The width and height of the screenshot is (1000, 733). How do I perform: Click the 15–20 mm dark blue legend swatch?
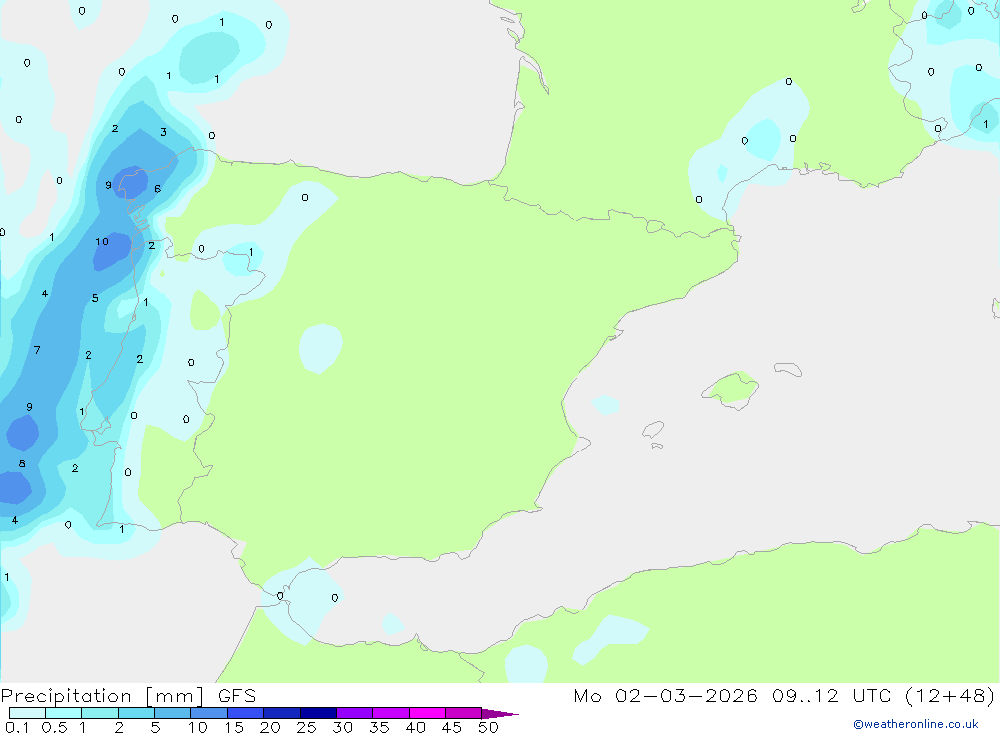[245, 713]
